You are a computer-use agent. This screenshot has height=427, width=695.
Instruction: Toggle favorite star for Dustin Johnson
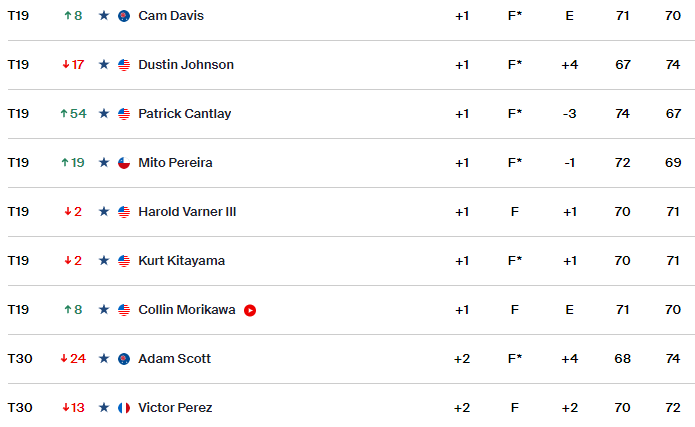point(104,65)
